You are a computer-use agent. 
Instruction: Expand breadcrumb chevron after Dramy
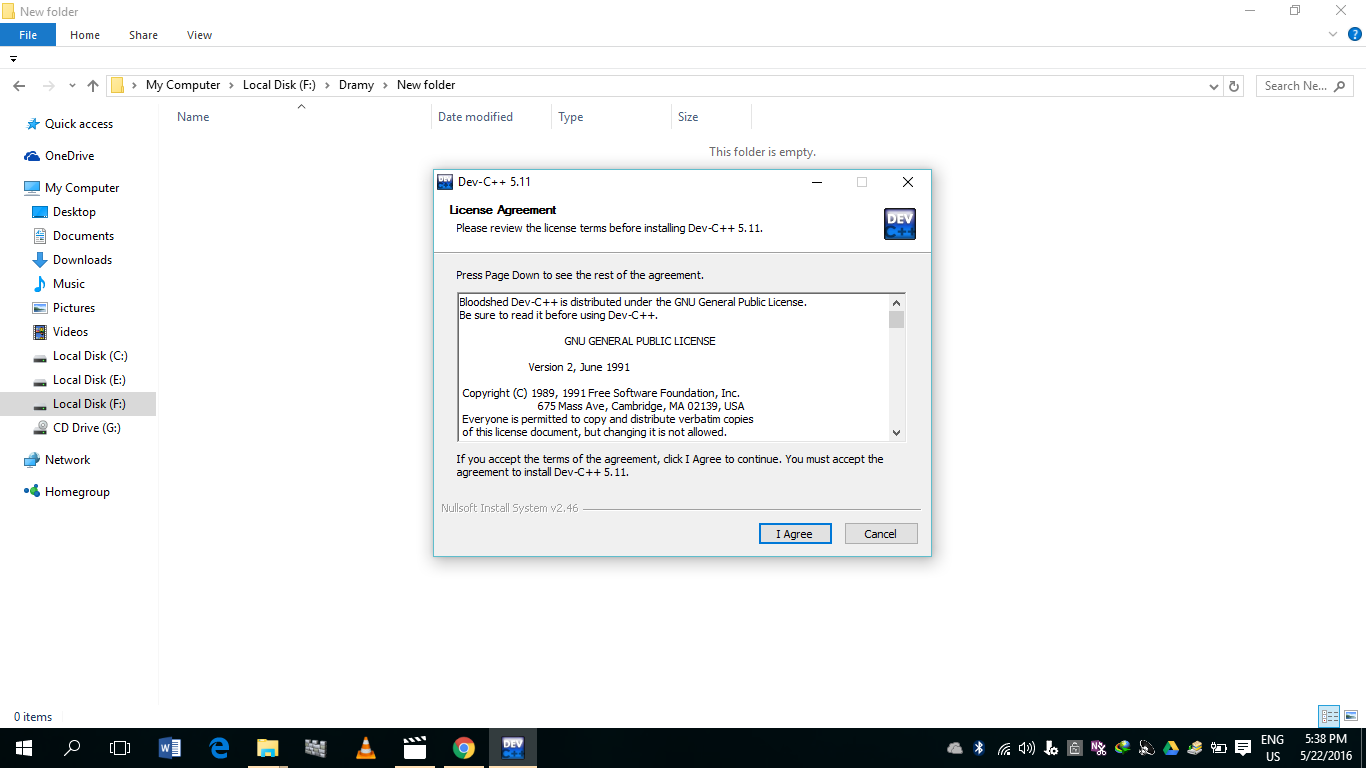tap(385, 85)
